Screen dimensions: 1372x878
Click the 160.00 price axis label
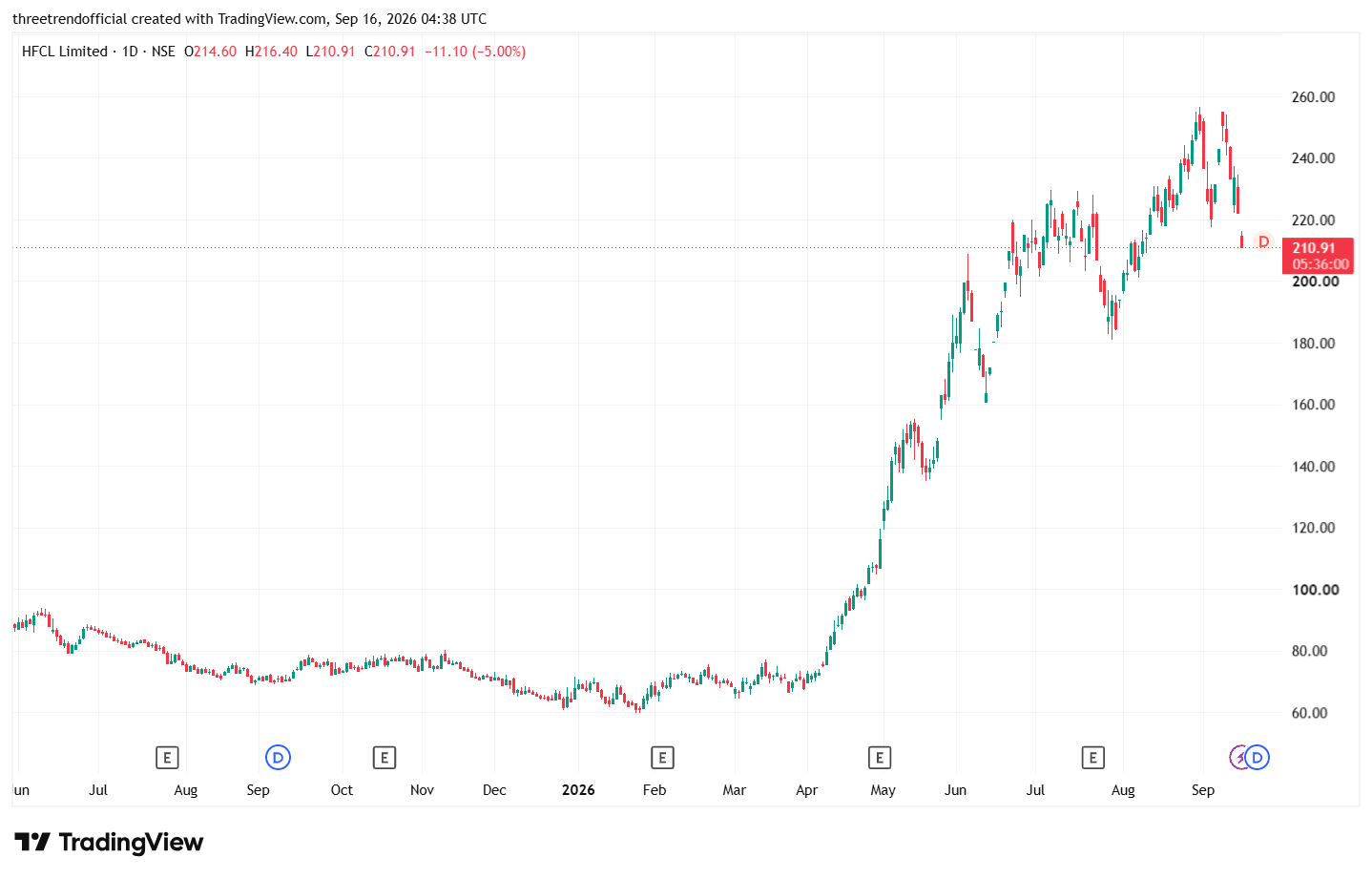(x=1313, y=405)
